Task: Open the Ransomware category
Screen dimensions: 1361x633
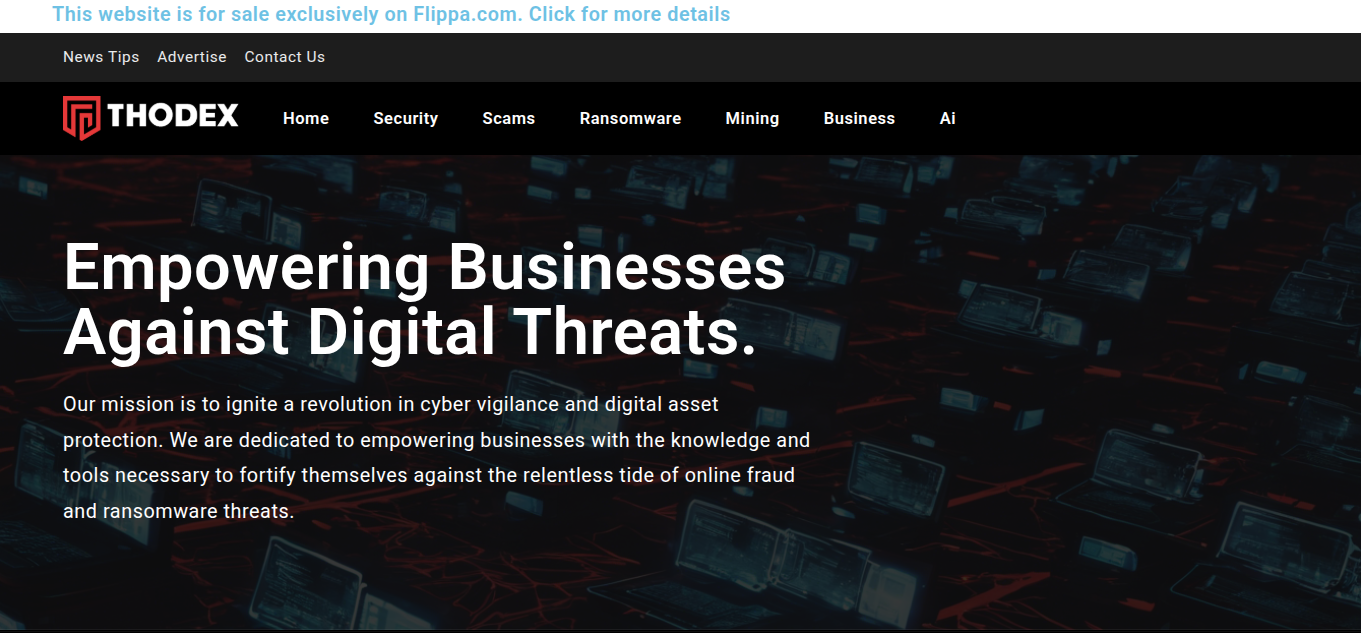Action: click(631, 118)
